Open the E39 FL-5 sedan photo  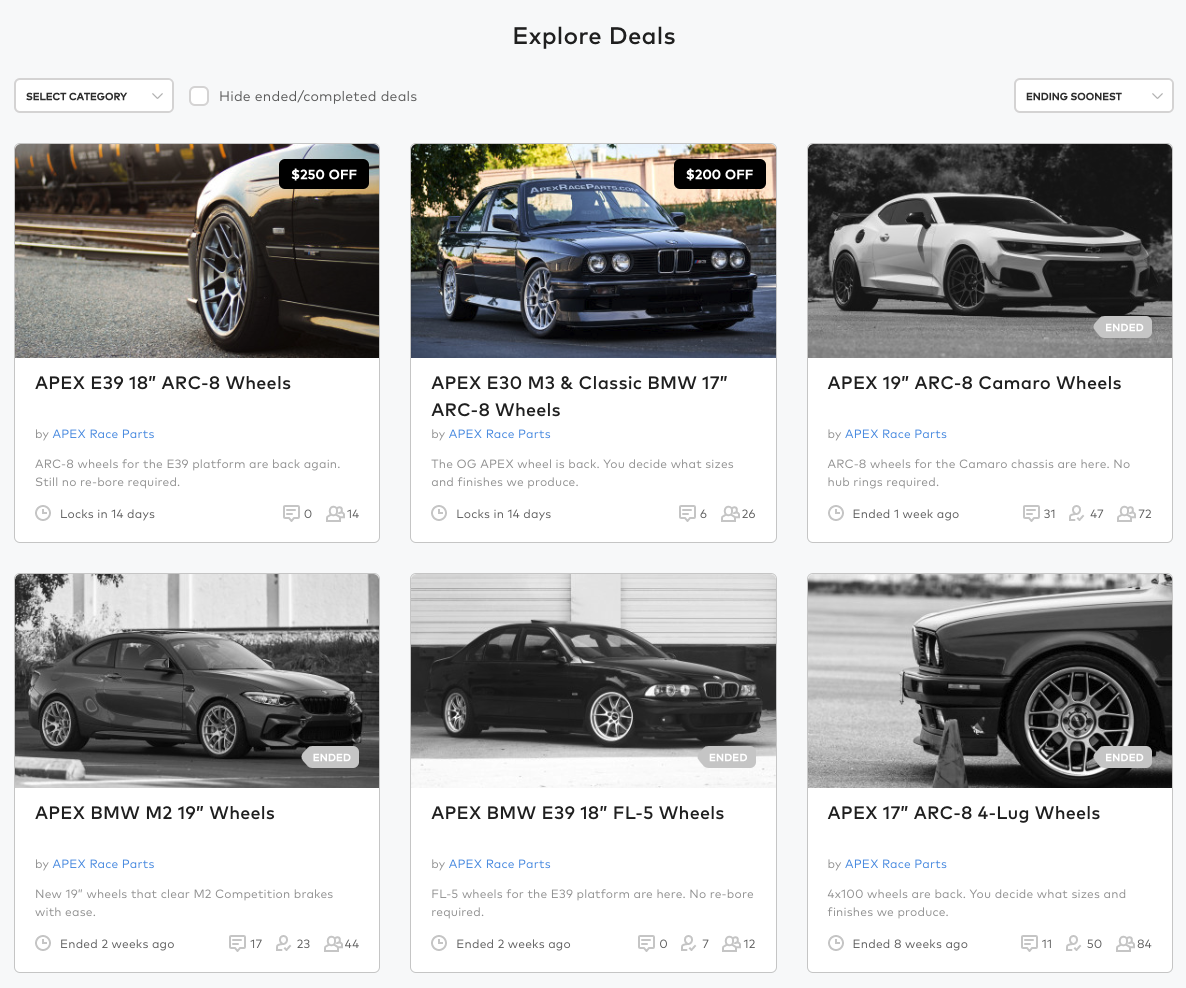(x=593, y=680)
